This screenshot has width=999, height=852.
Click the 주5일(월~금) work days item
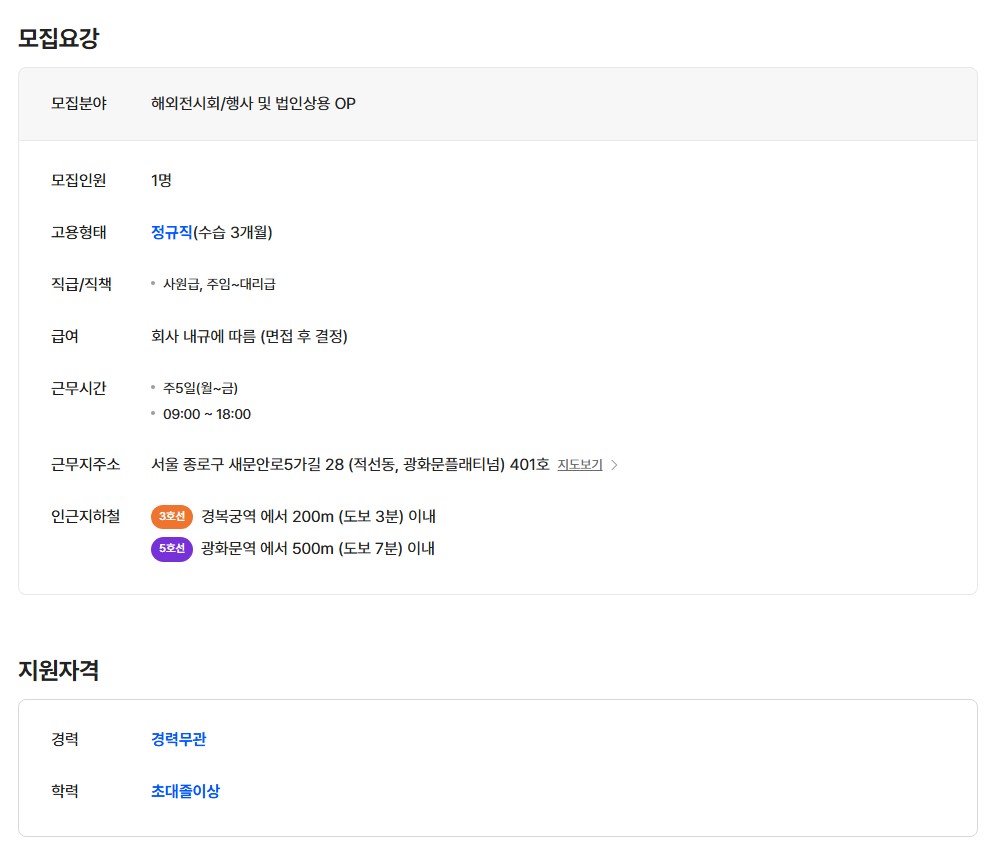click(x=200, y=388)
